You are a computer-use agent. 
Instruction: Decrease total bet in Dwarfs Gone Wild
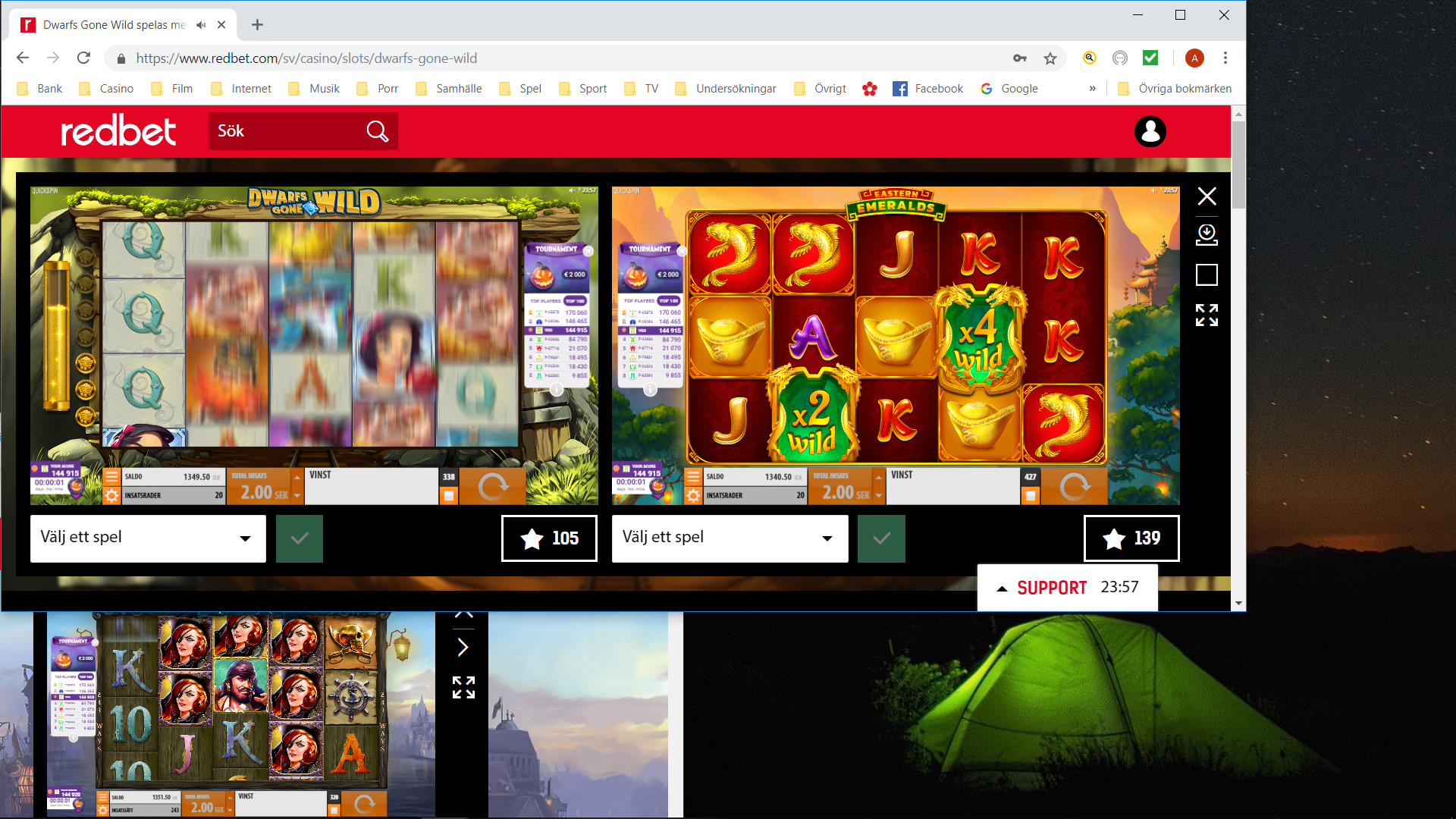pyautogui.click(x=297, y=496)
